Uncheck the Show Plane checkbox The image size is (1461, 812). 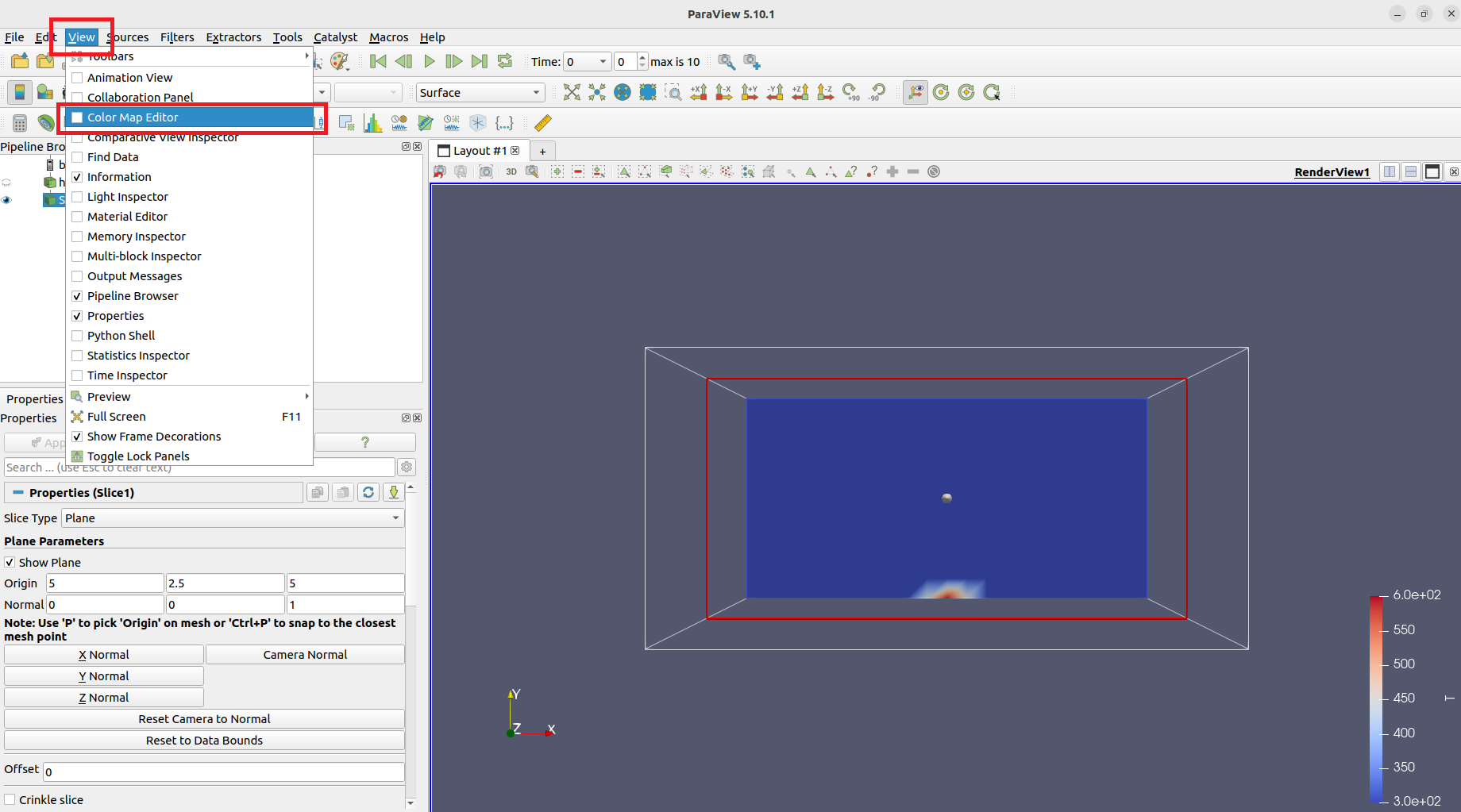[x=10, y=563]
